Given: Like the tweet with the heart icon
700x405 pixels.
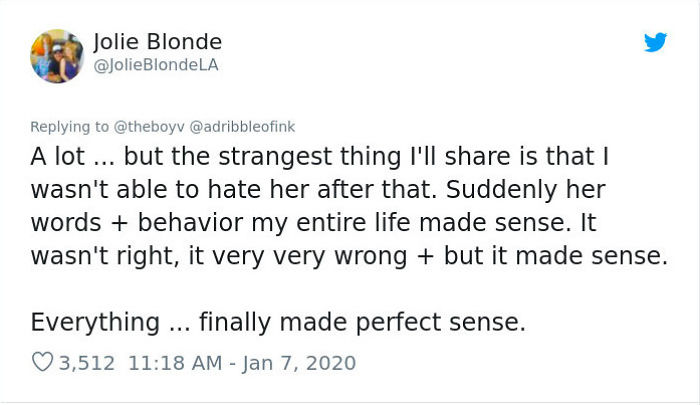Looking at the screenshot, I should coord(41,360).
